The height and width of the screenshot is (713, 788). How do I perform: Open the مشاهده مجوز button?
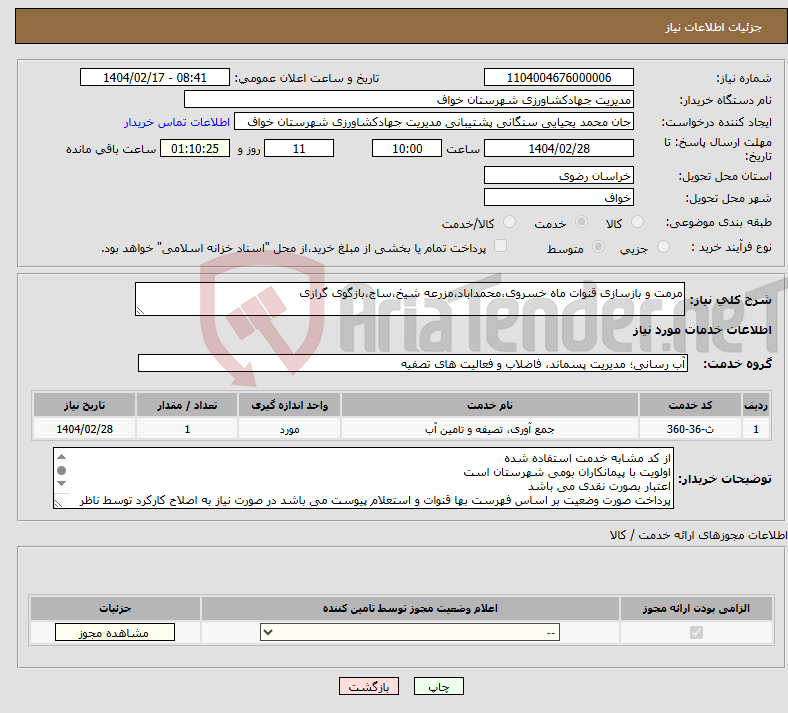pyautogui.click(x=115, y=633)
